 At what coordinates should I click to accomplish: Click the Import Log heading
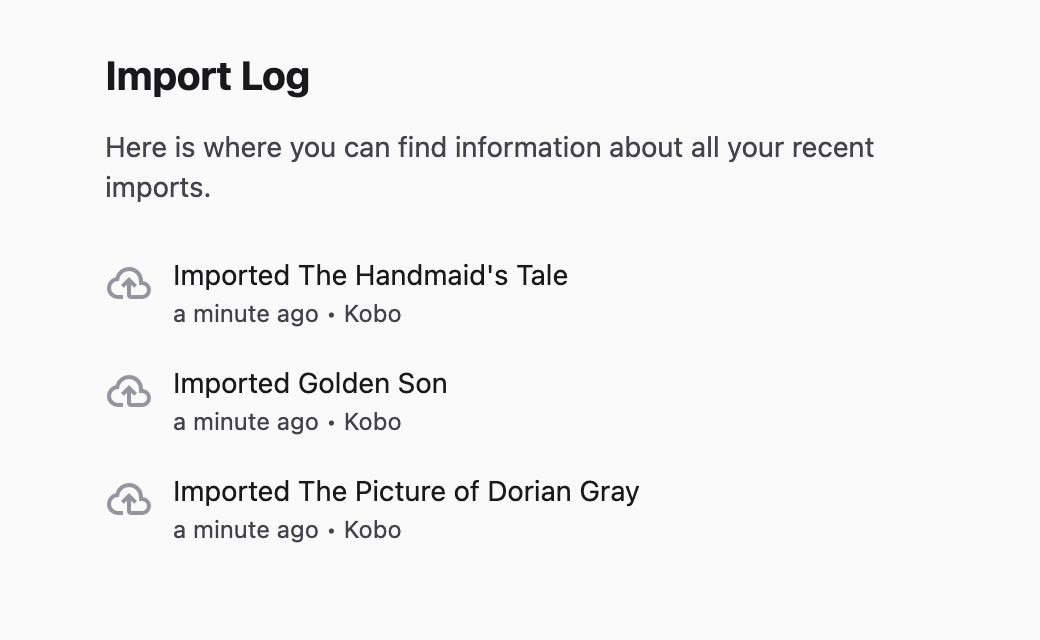click(x=207, y=77)
